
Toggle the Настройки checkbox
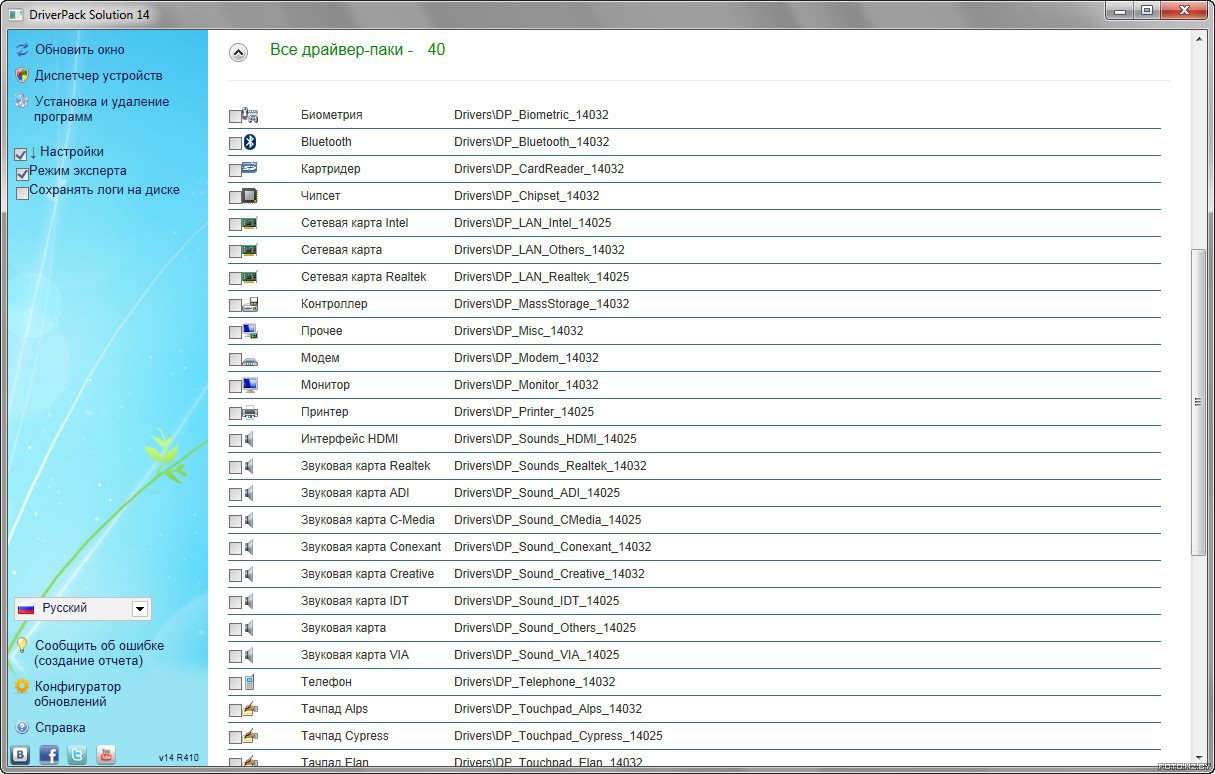(21, 155)
